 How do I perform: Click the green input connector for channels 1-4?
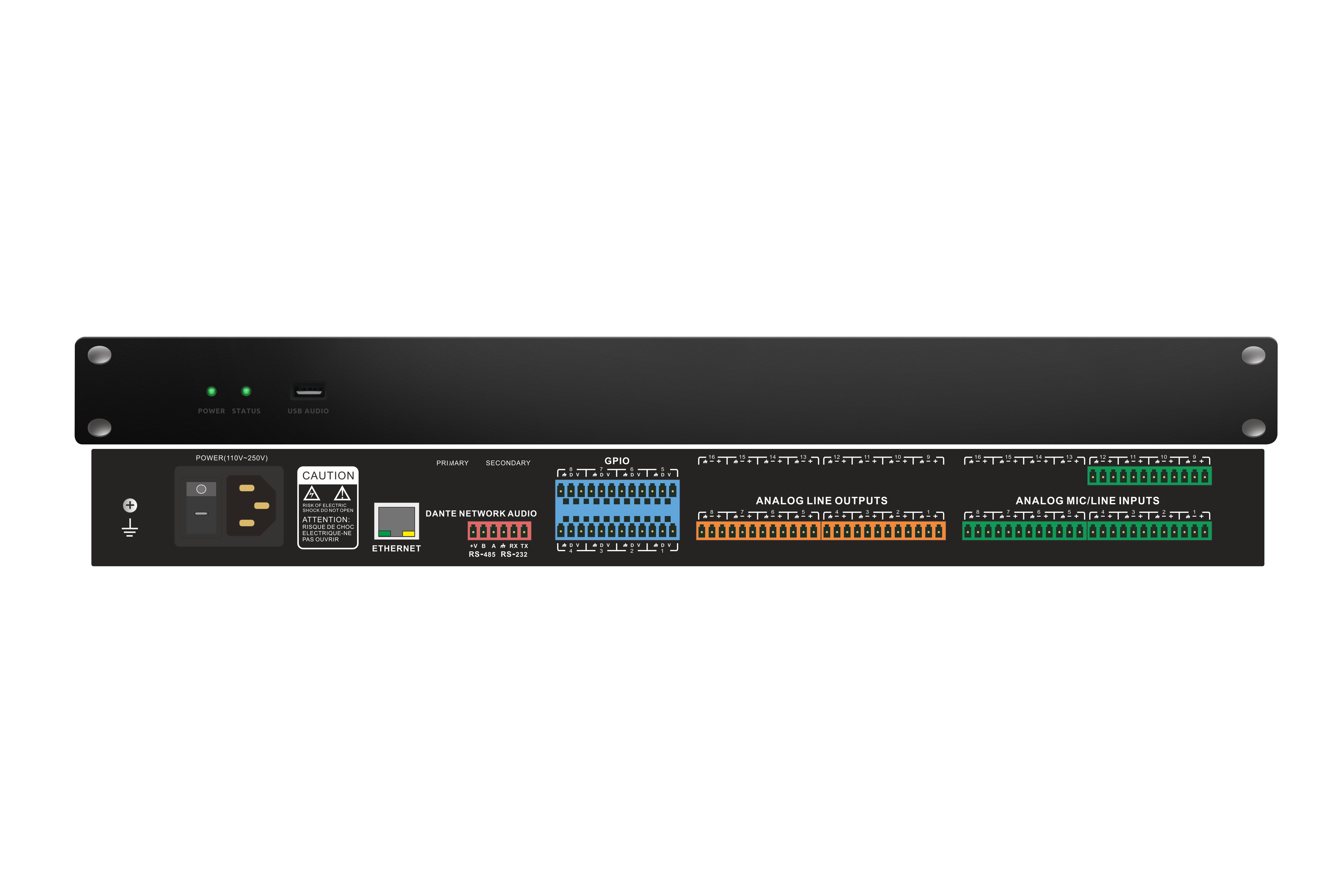[1150, 531]
